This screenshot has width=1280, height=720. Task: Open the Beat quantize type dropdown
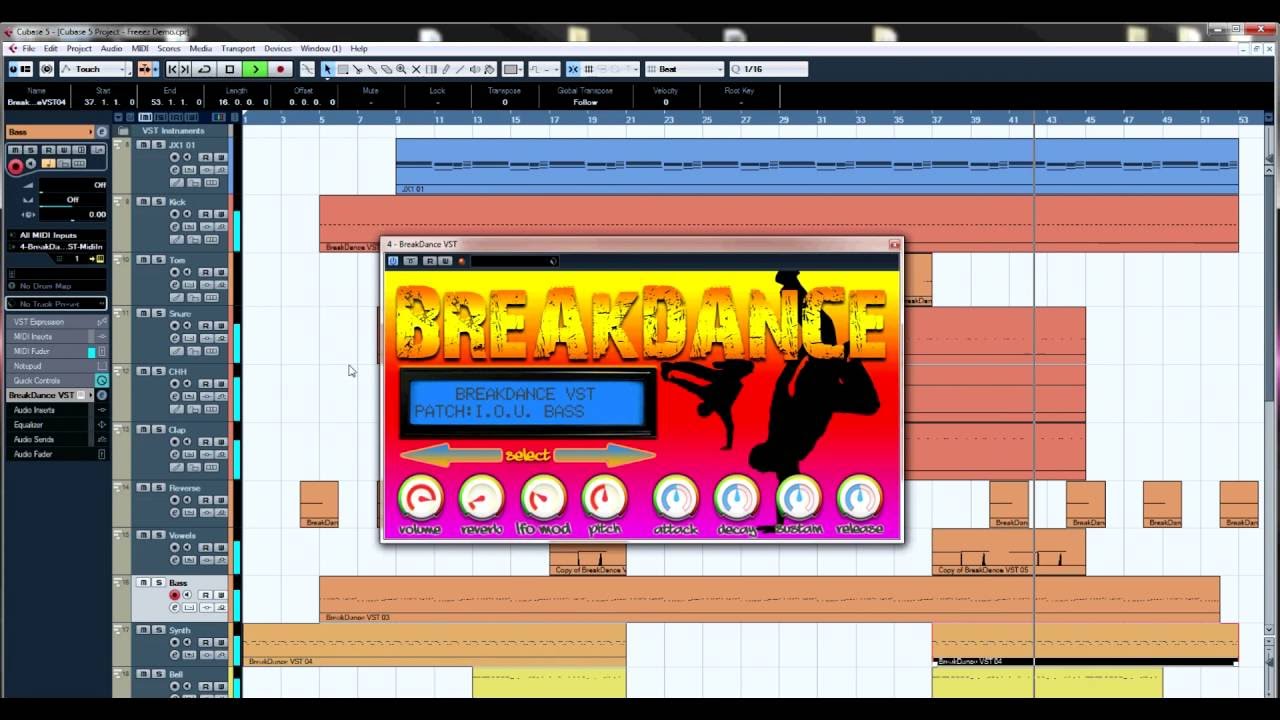pos(684,69)
